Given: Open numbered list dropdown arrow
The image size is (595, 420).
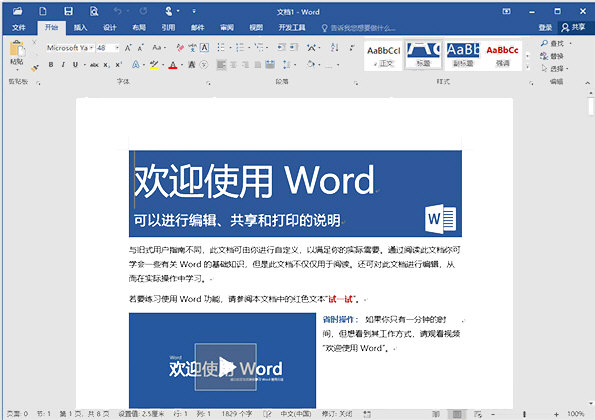Looking at the screenshot, I should click(249, 48).
